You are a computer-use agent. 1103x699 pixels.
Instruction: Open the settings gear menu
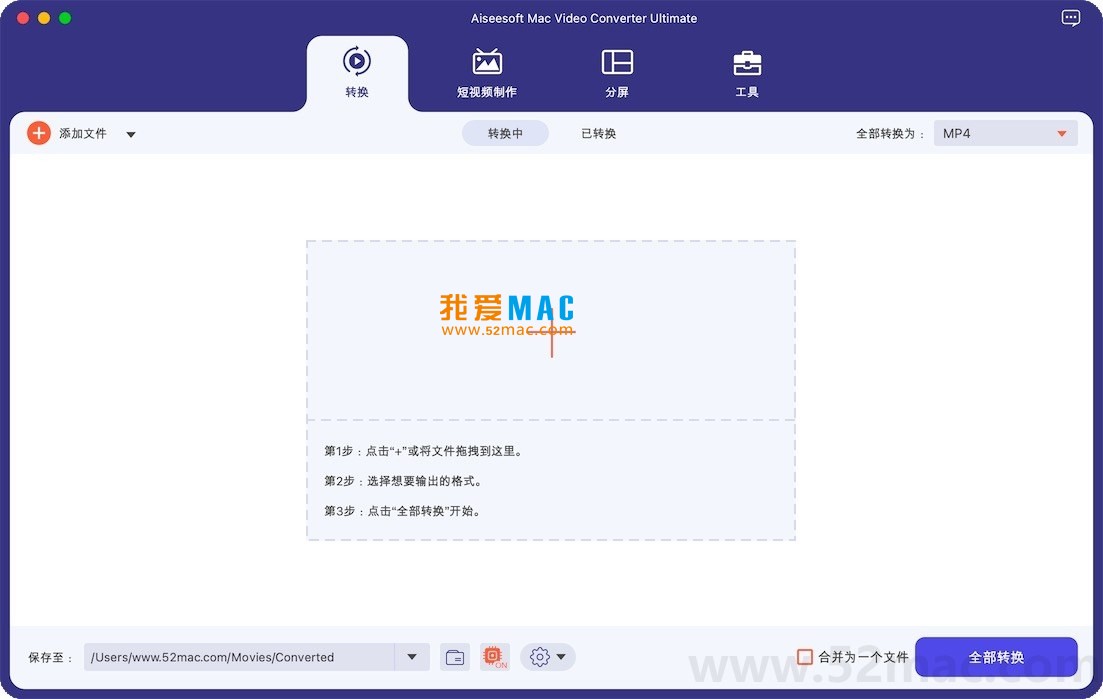548,657
